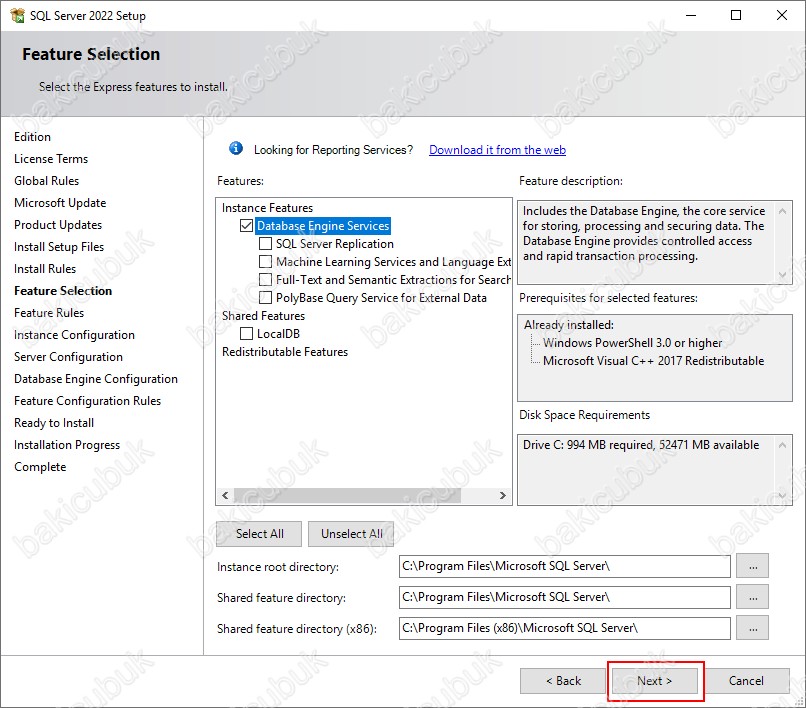Proceed with the Next > button
This screenshot has height=708, width=806.
[x=654, y=681]
